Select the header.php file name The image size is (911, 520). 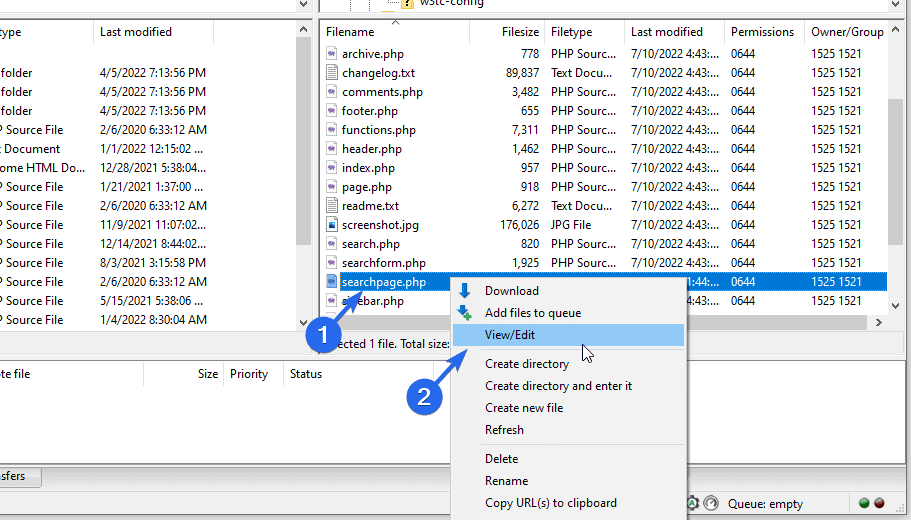pos(372,149)
